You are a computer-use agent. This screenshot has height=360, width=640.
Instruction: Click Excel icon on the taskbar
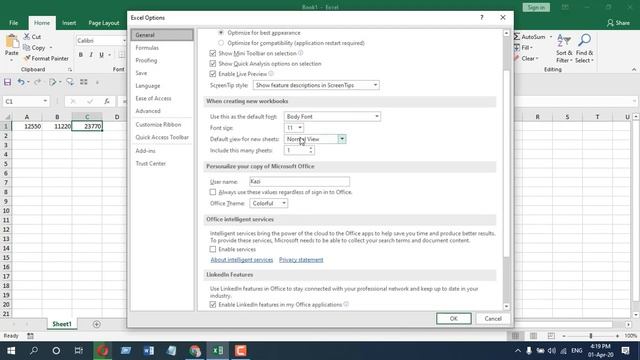pos(218,351)
